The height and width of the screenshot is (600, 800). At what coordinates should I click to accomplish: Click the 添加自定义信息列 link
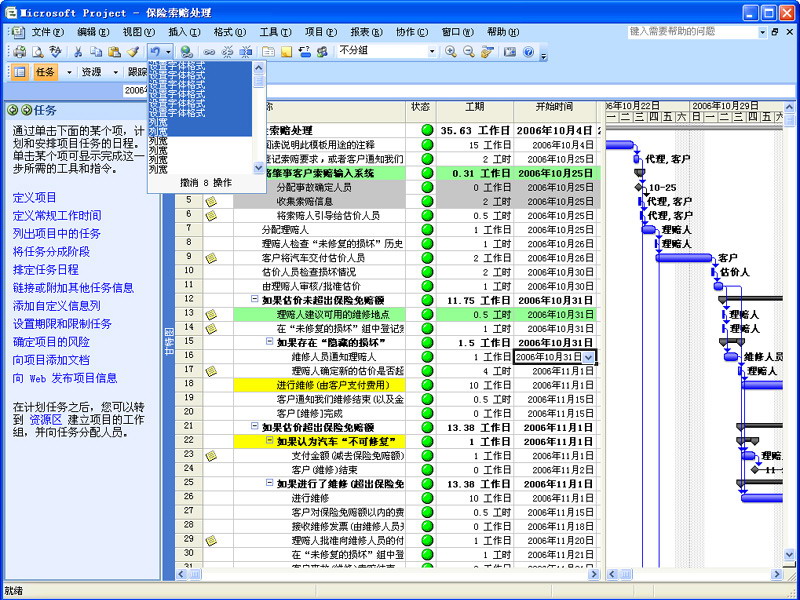coord(56,306)
